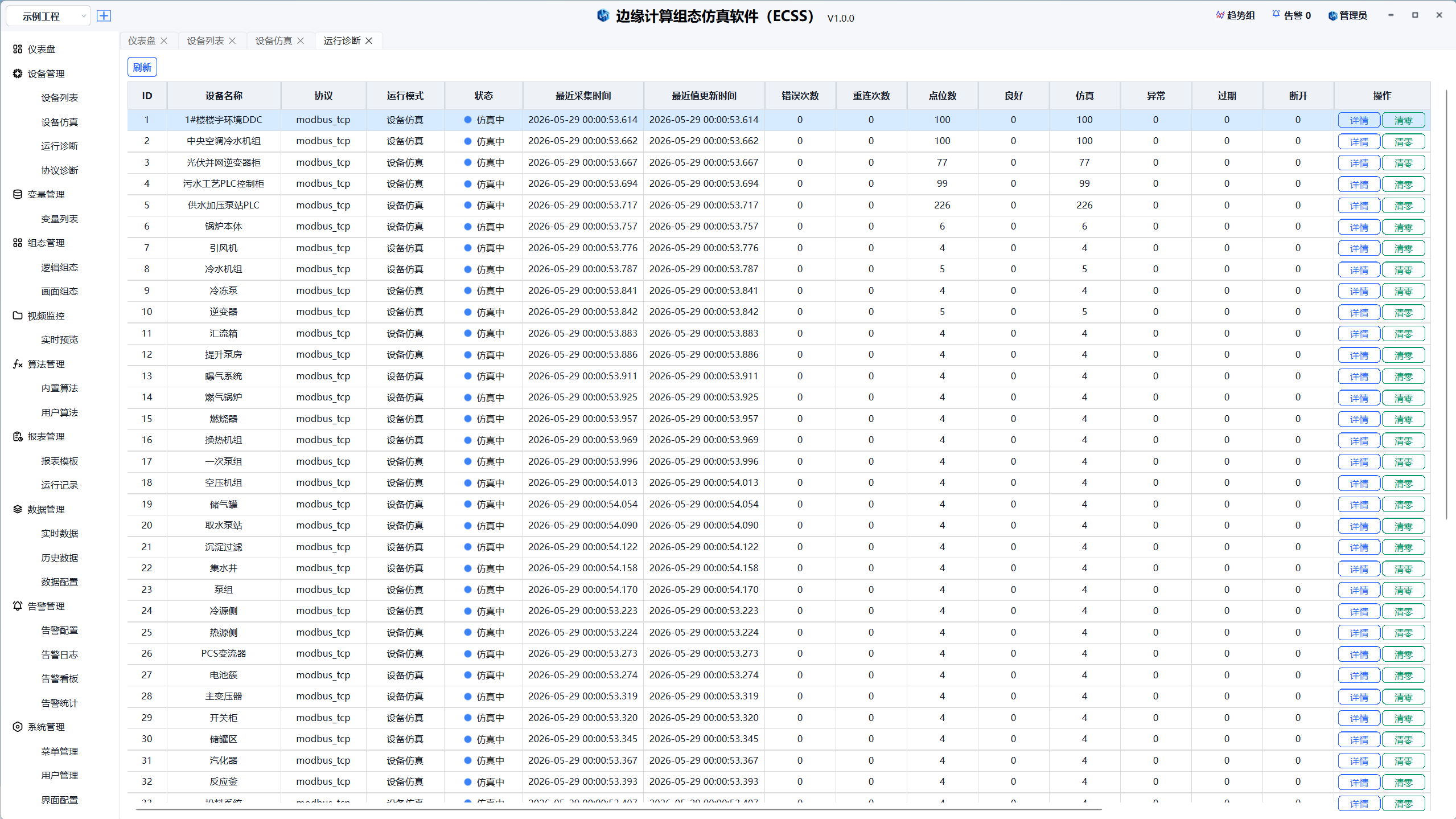1456x819 pixels.
Task: Open 变量列表 in the sidebar
Action: 60,219
